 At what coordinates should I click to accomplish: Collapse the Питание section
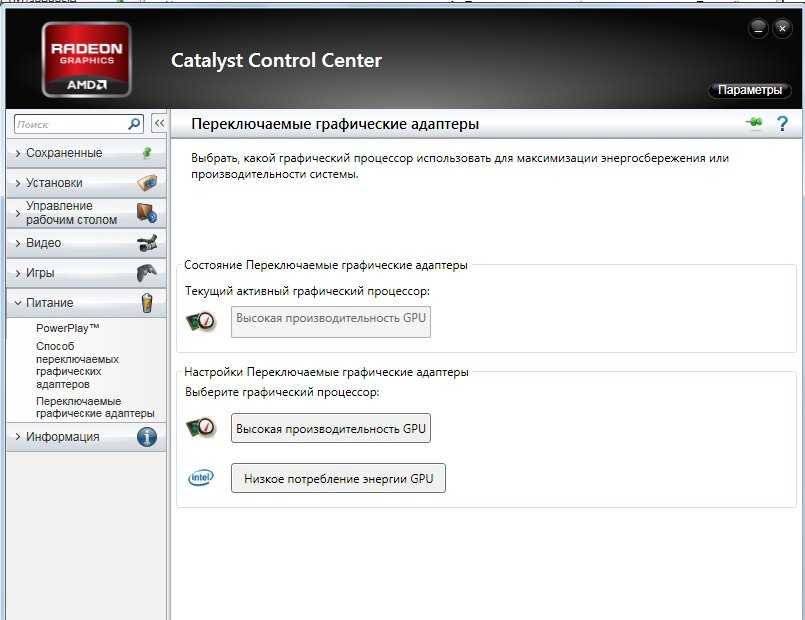[50, 303]
